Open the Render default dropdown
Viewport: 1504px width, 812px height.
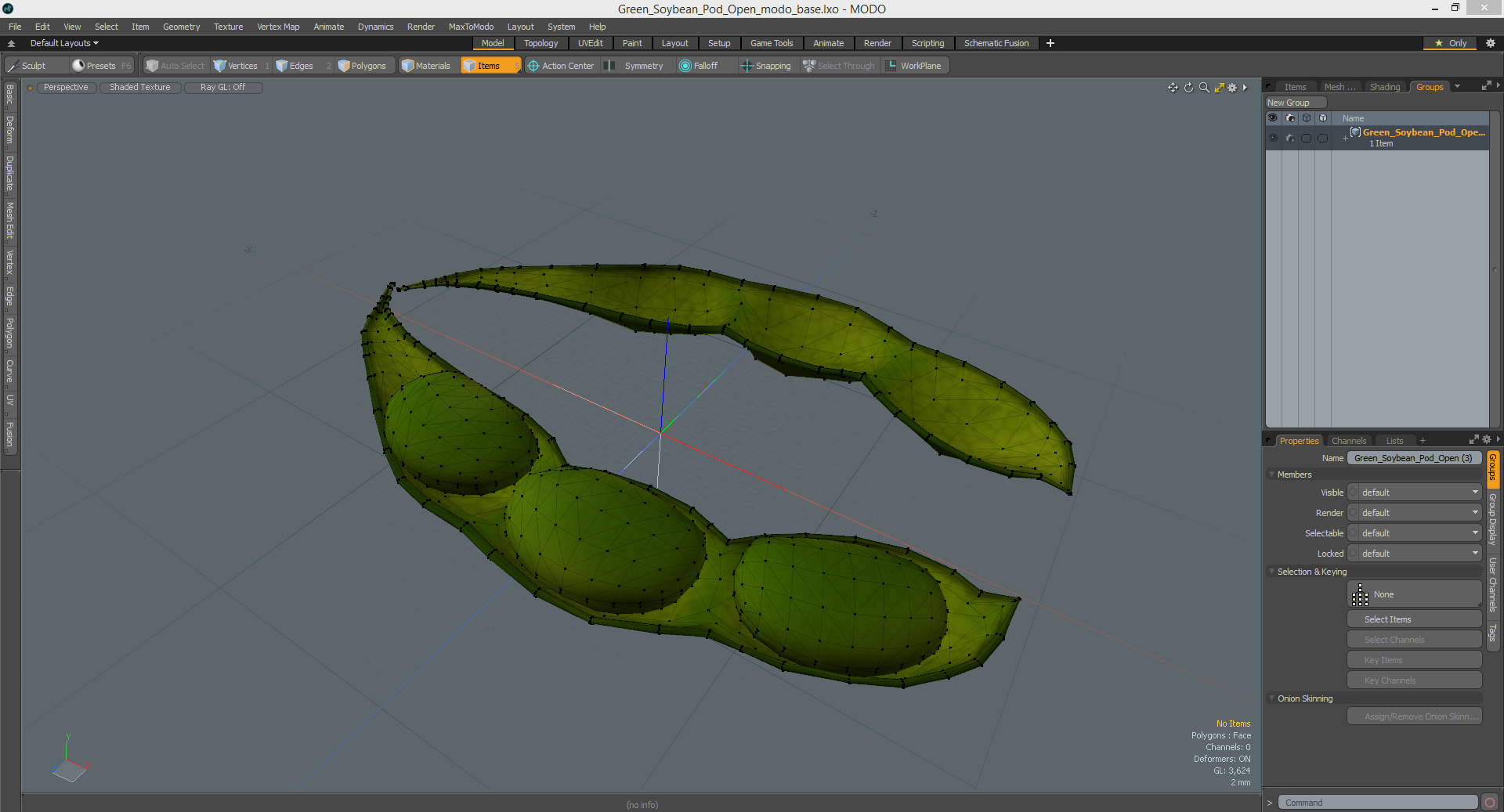coord(1420,513)
